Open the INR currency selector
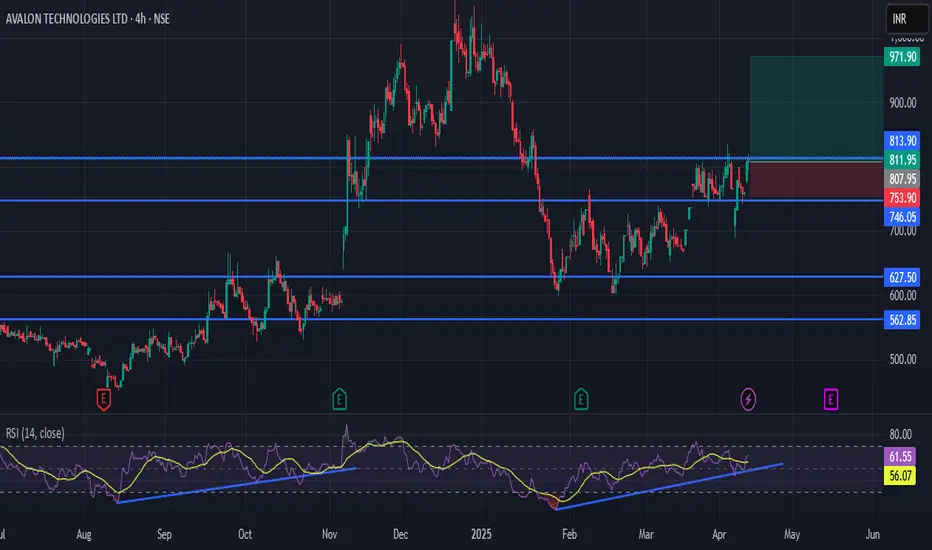The height and width of the screenshot is (550, 932). [x=906, y=19]
